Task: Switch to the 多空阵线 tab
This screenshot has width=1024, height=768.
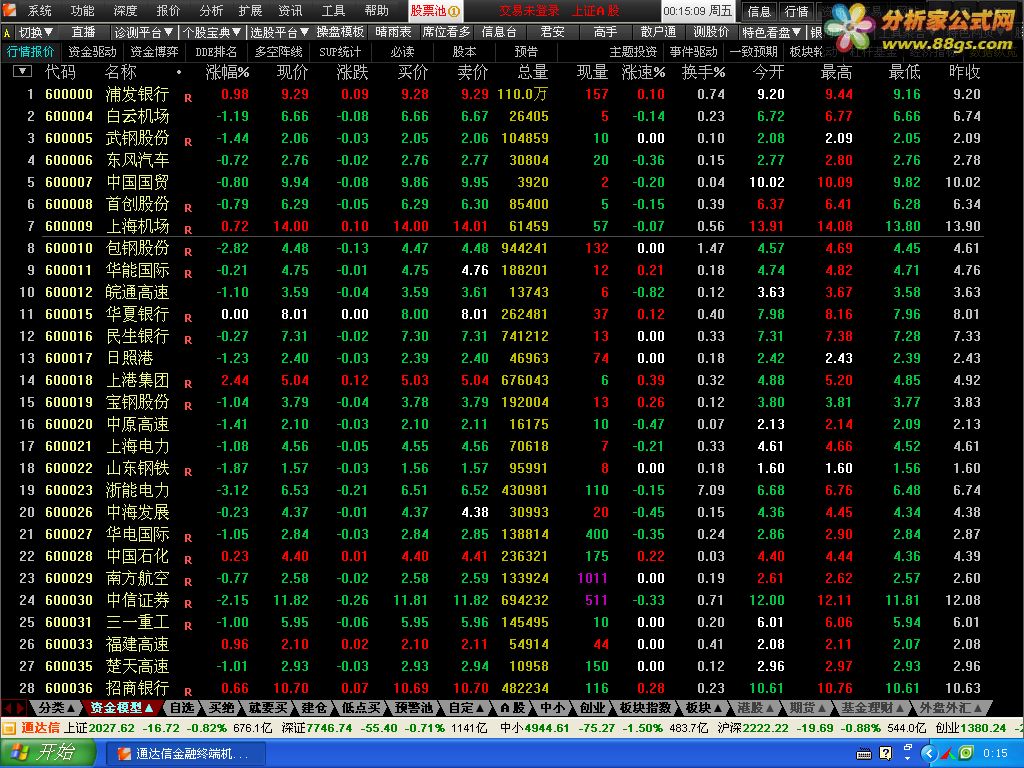Action: click(278, 52)
